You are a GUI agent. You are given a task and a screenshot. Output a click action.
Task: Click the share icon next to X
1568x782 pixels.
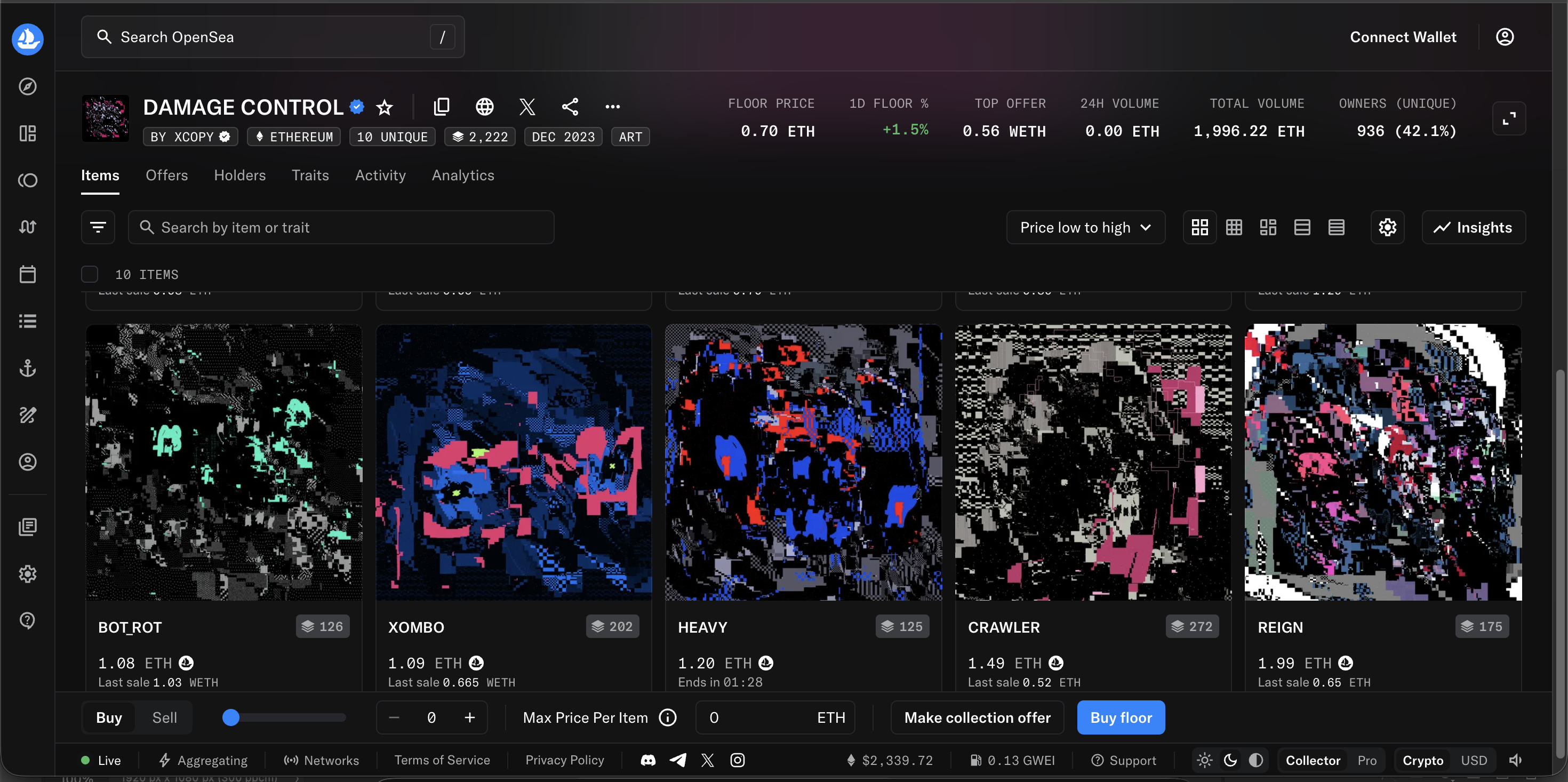tap(570, 107)
